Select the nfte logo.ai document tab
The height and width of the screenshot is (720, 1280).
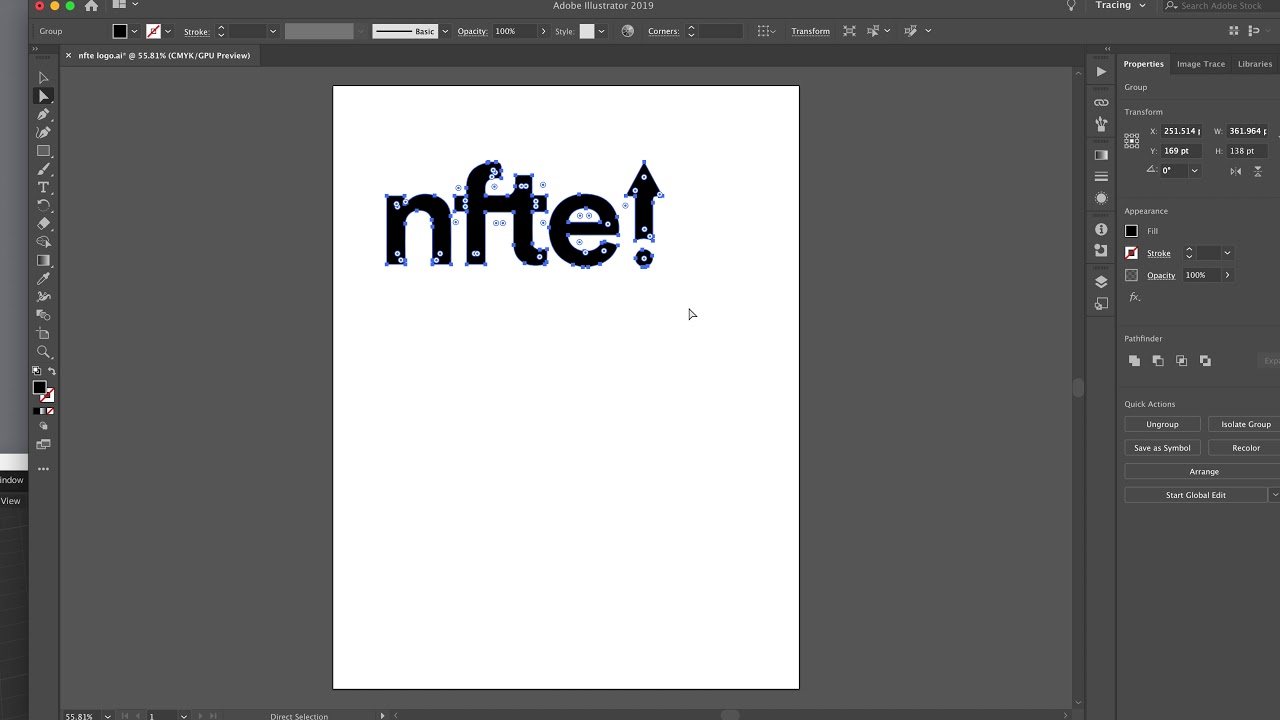pos(164,55)
